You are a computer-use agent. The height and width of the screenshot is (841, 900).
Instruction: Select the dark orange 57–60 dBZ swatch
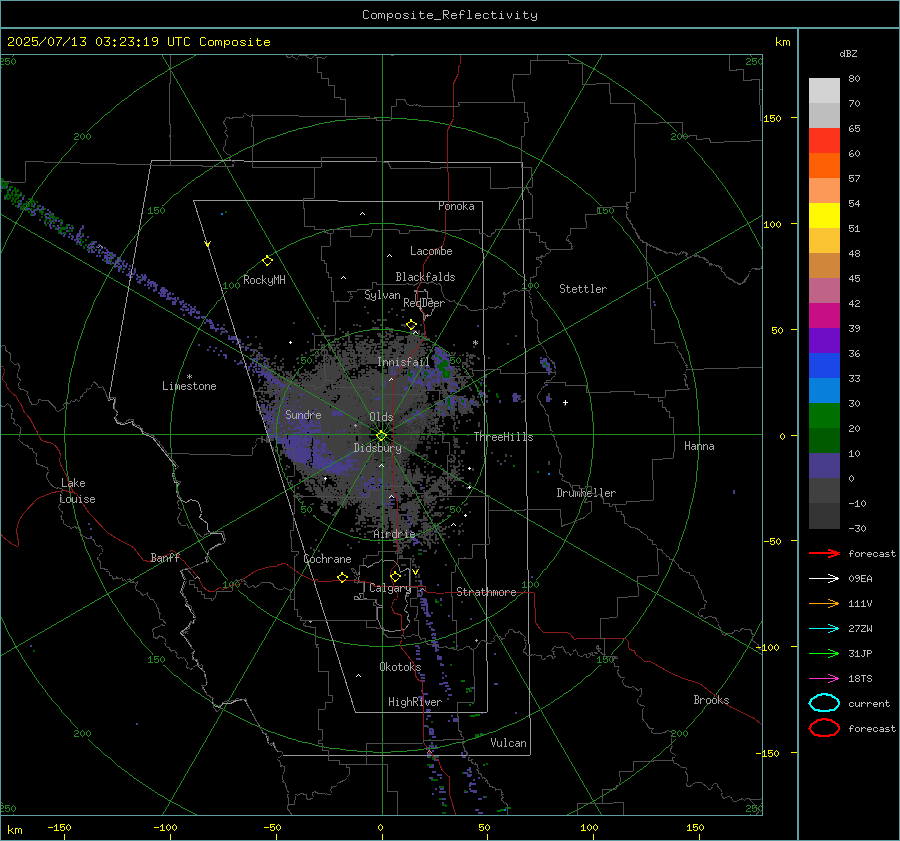coord(824,166)
